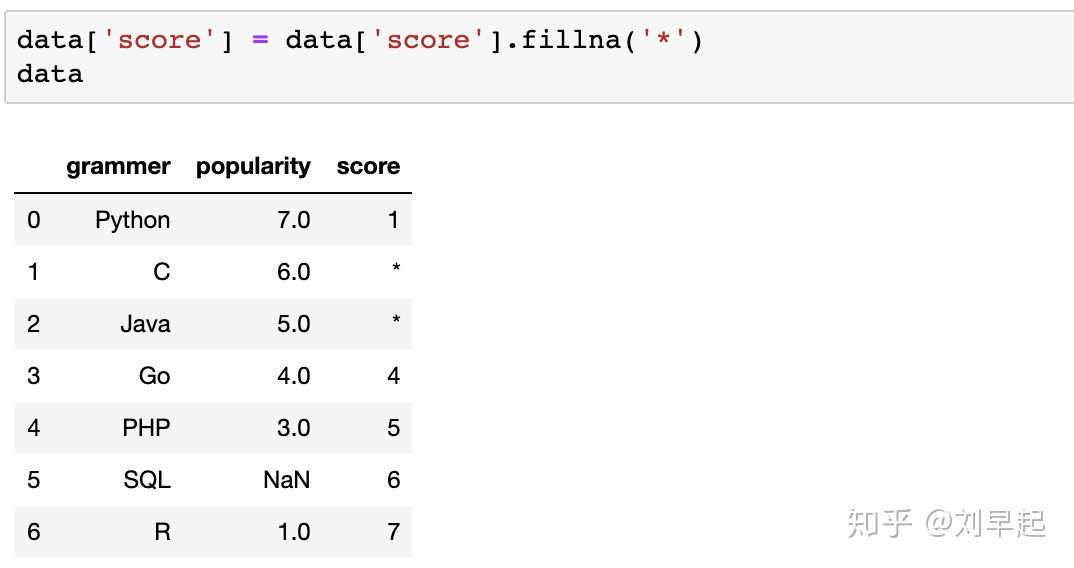Click the fillna code input cell
The width and height of the screenshot is (1074, 568).
tap(540, 57)
